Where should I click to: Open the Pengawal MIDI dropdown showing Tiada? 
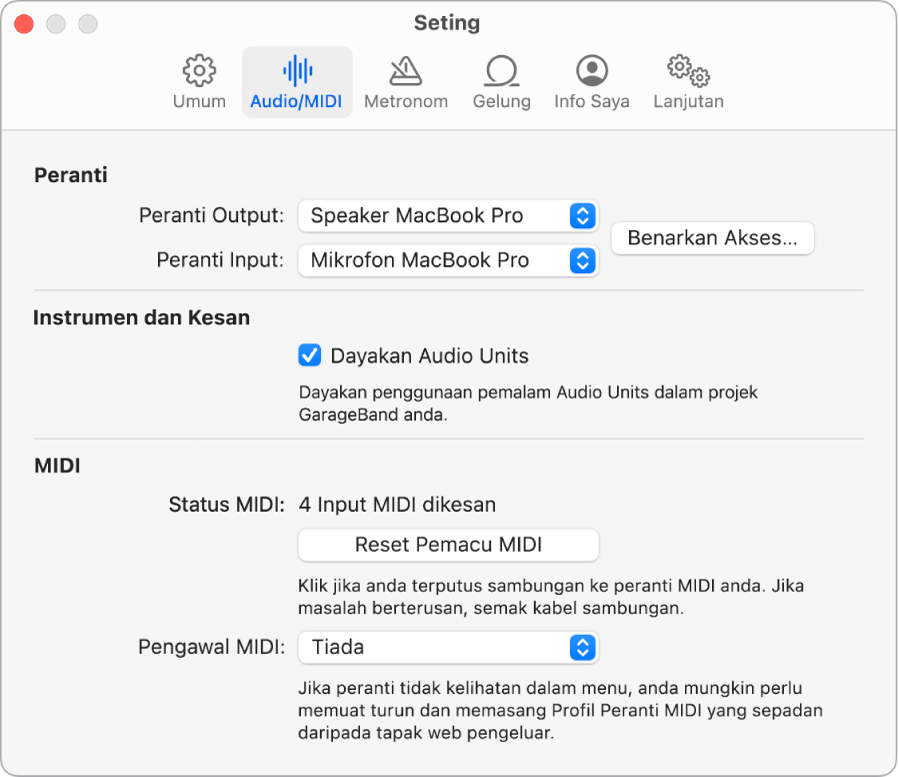pos(447,647)
